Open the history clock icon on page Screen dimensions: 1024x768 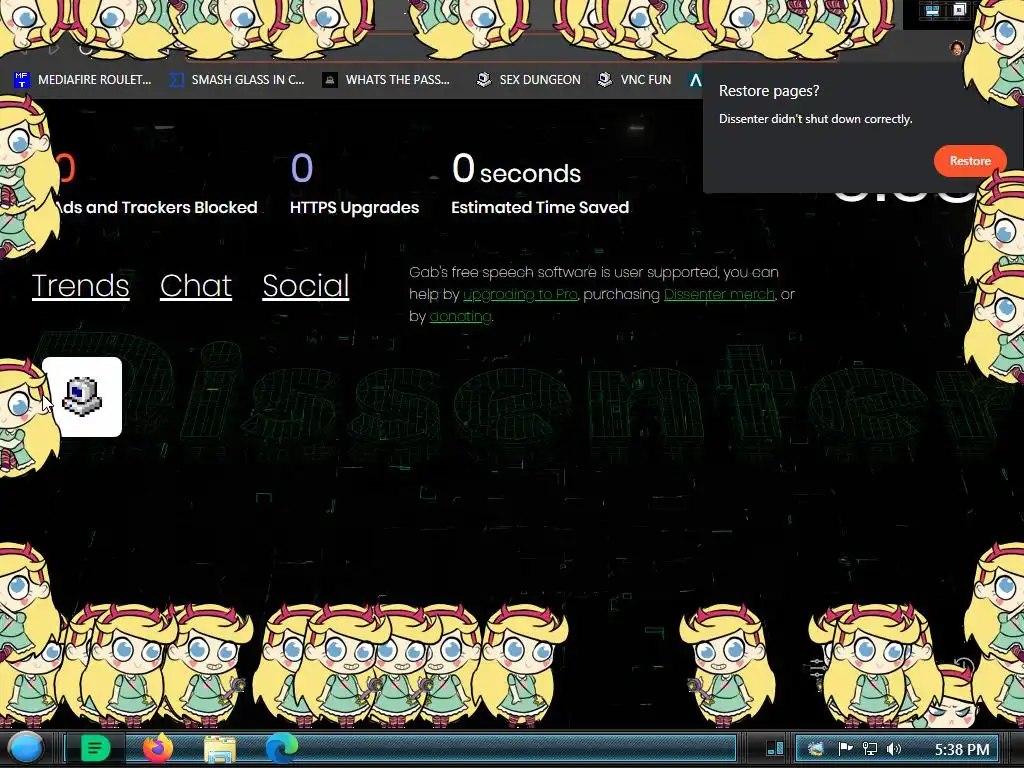[x=965, y=667]
